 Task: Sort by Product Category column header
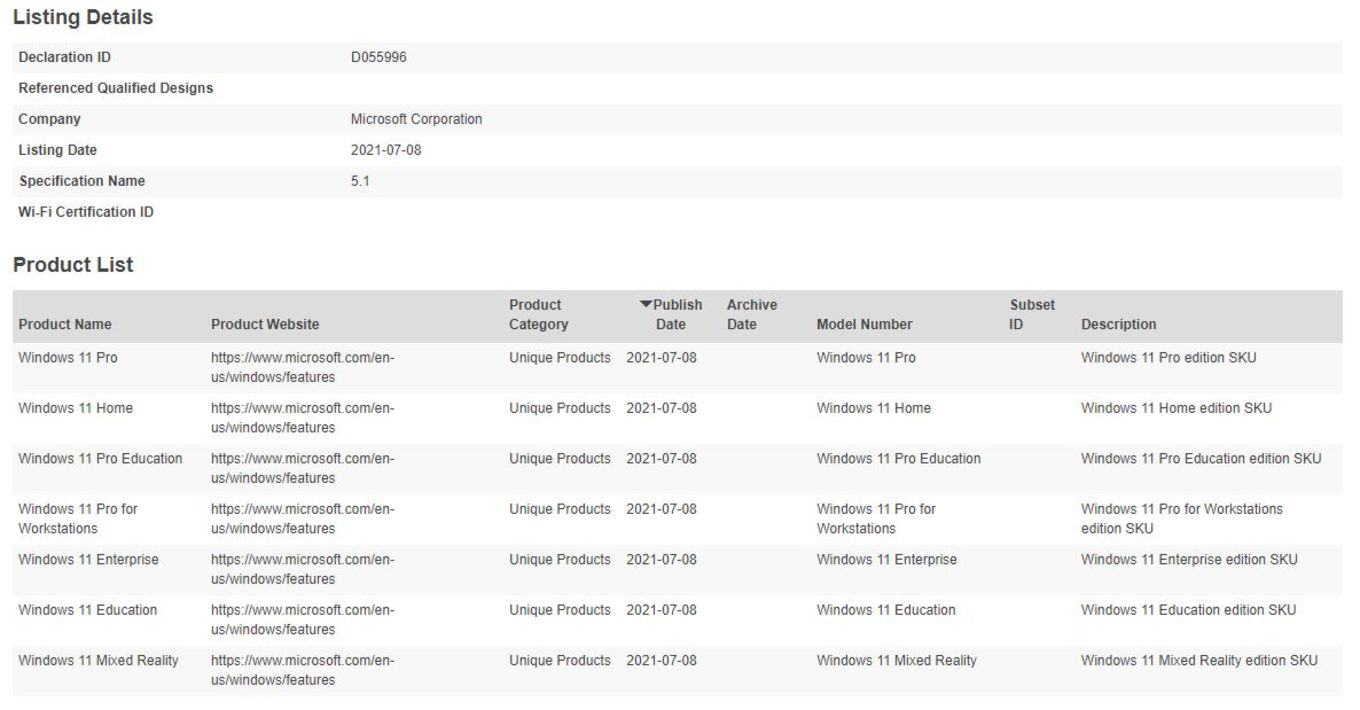pos(538,314)
